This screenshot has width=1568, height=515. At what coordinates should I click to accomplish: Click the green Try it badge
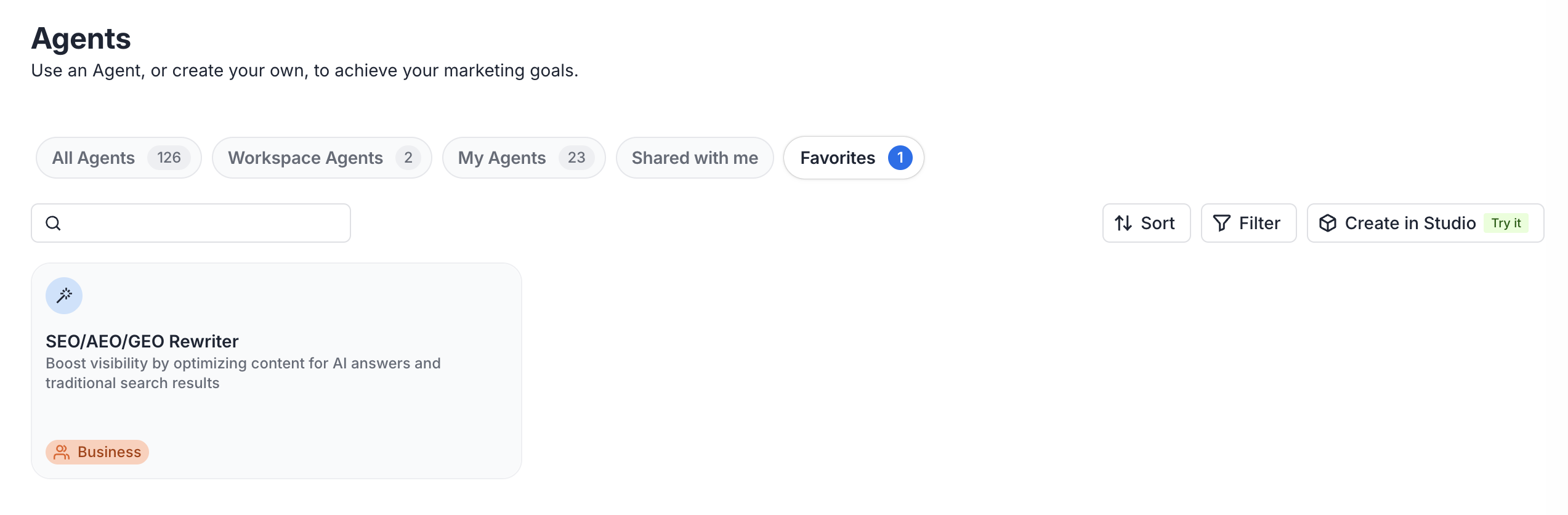pyautogui.click(x=1506, y=223)
